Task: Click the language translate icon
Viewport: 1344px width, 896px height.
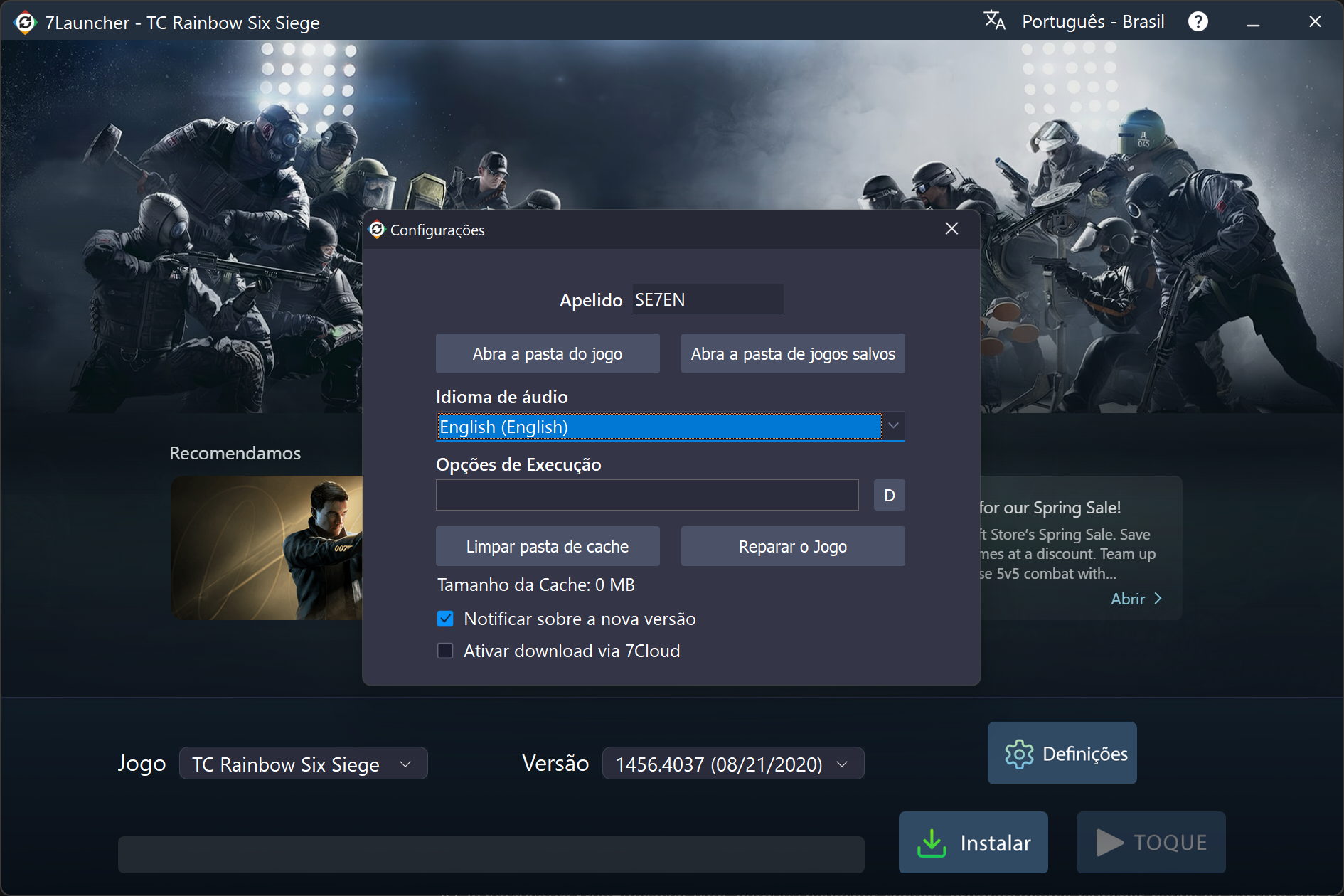Action: pos(995,21)
